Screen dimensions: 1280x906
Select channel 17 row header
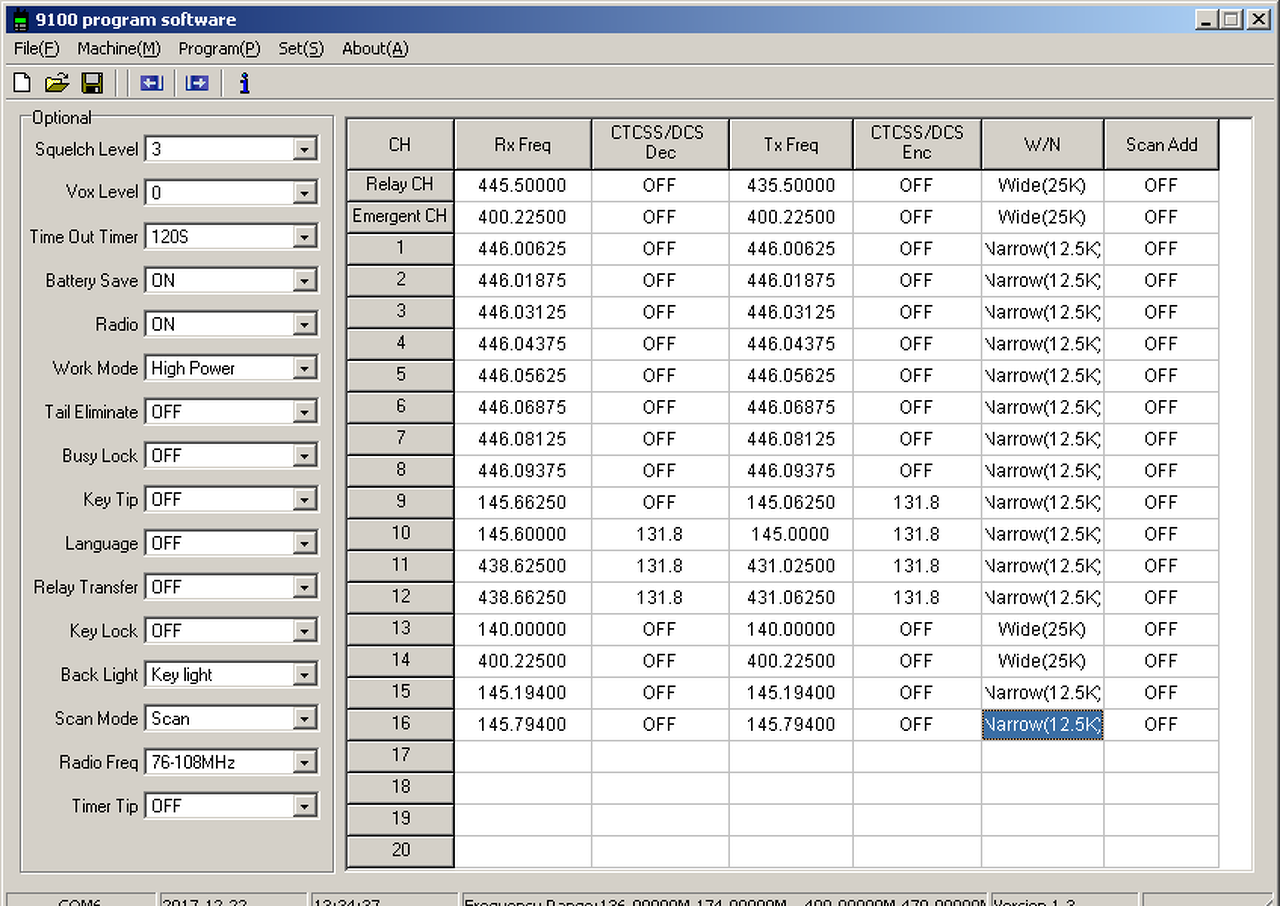(x=400, y=756)
